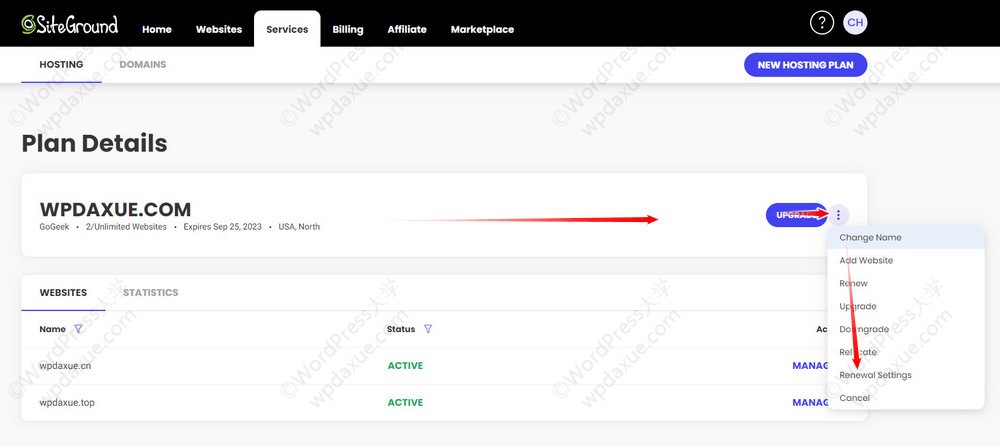Choose Cancel from the dropdown menu
The image size is (1000, 447).
pyautogui.click(x=906, y=398)
